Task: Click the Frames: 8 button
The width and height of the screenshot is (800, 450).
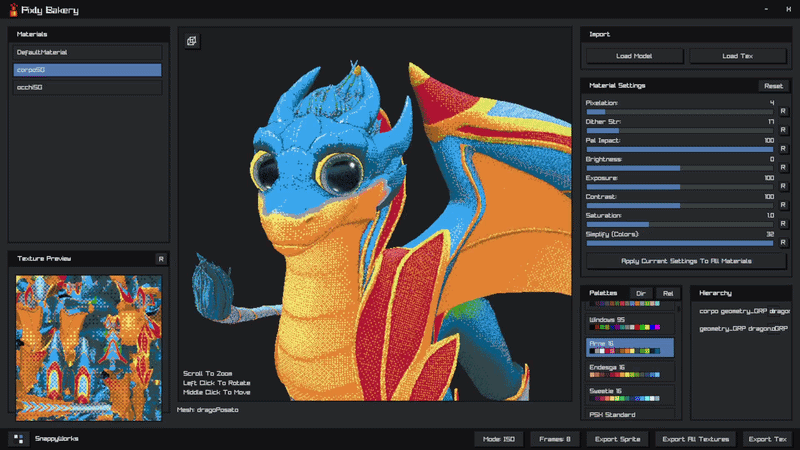Action: click(555, 439)
